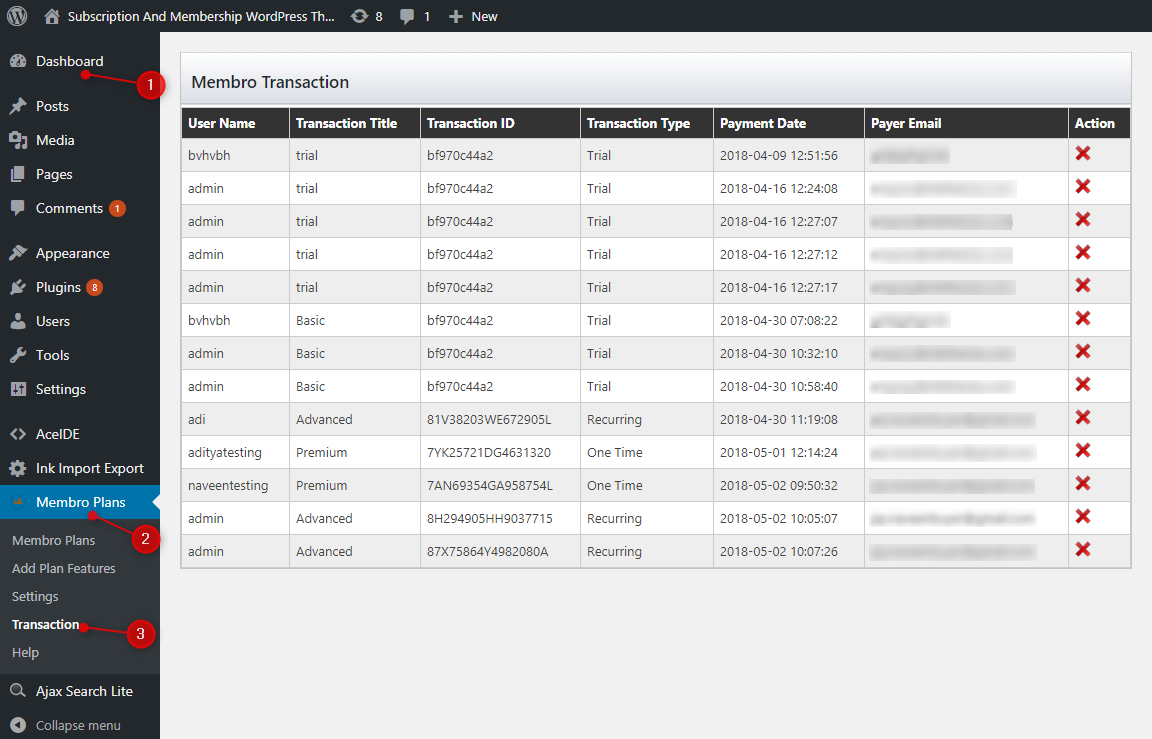Click Collapse menu label
Viewport: 1152px width, 739px height.
pyautogui.click(x=79, y=725)
